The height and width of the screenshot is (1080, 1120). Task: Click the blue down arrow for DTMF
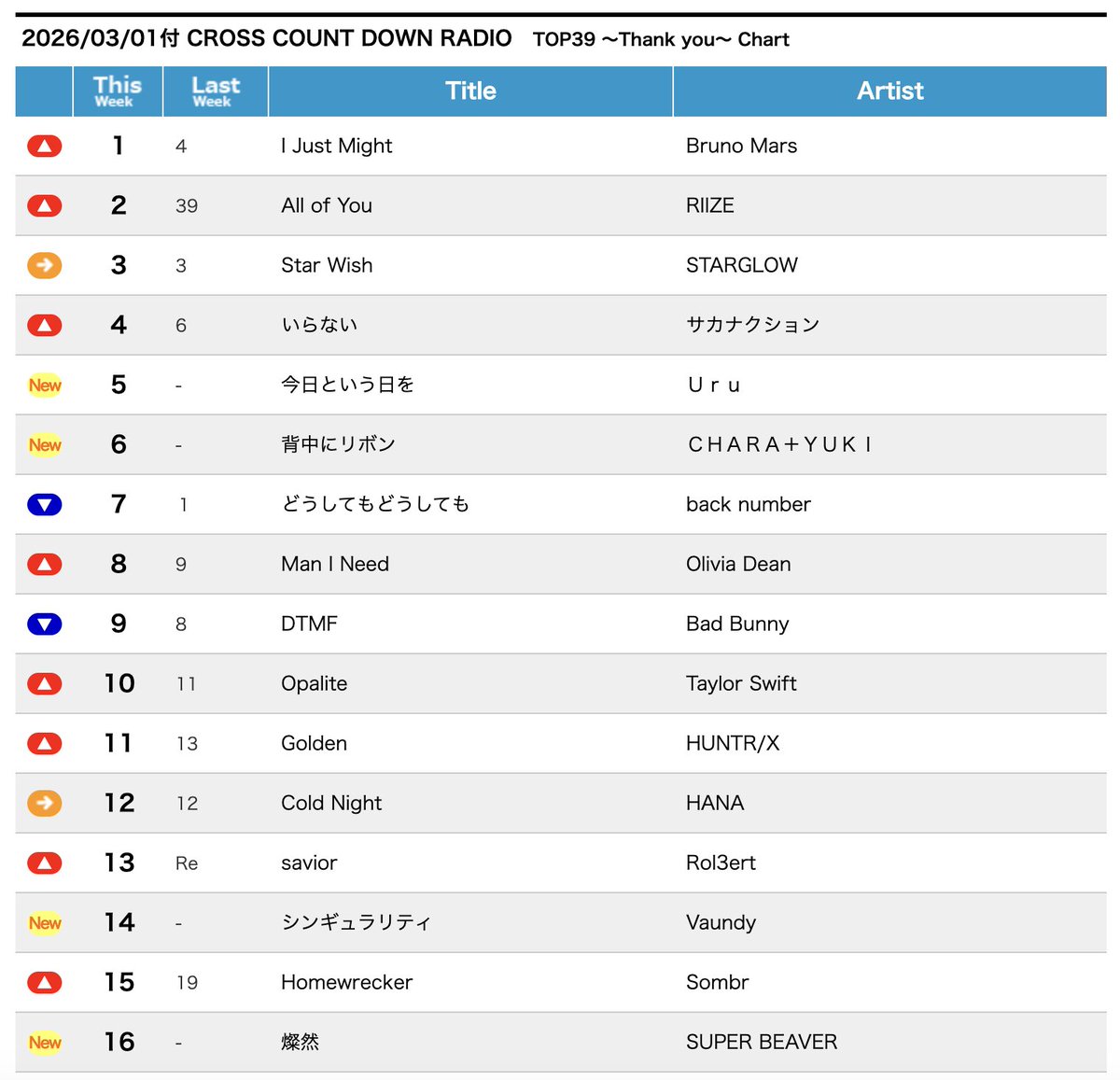click(x=45, y=624)
